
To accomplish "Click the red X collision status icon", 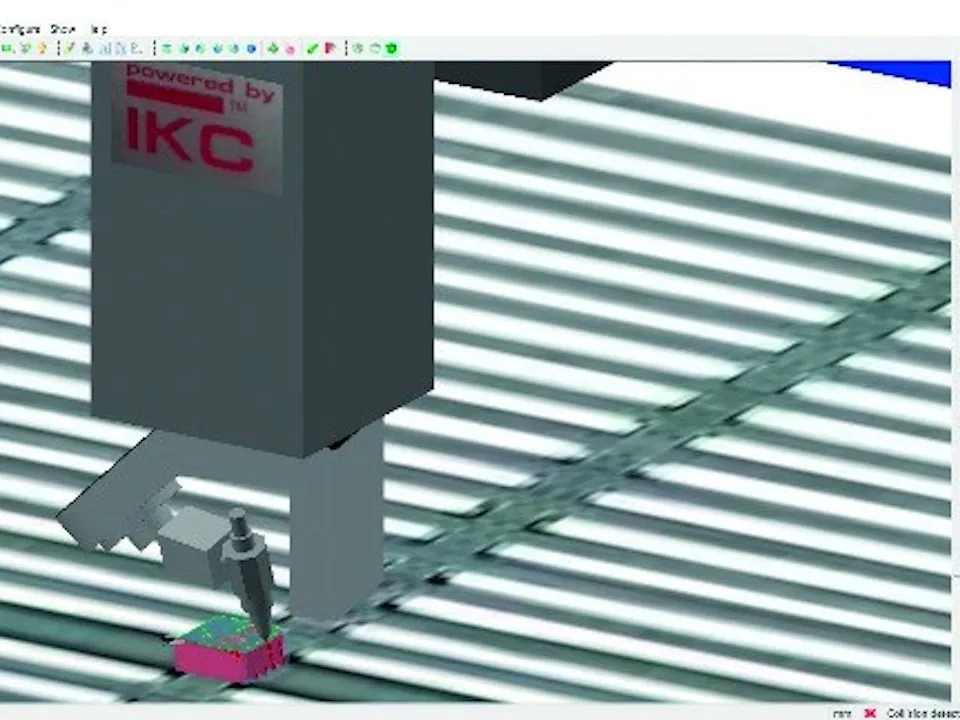I will (x=869, y=713).
